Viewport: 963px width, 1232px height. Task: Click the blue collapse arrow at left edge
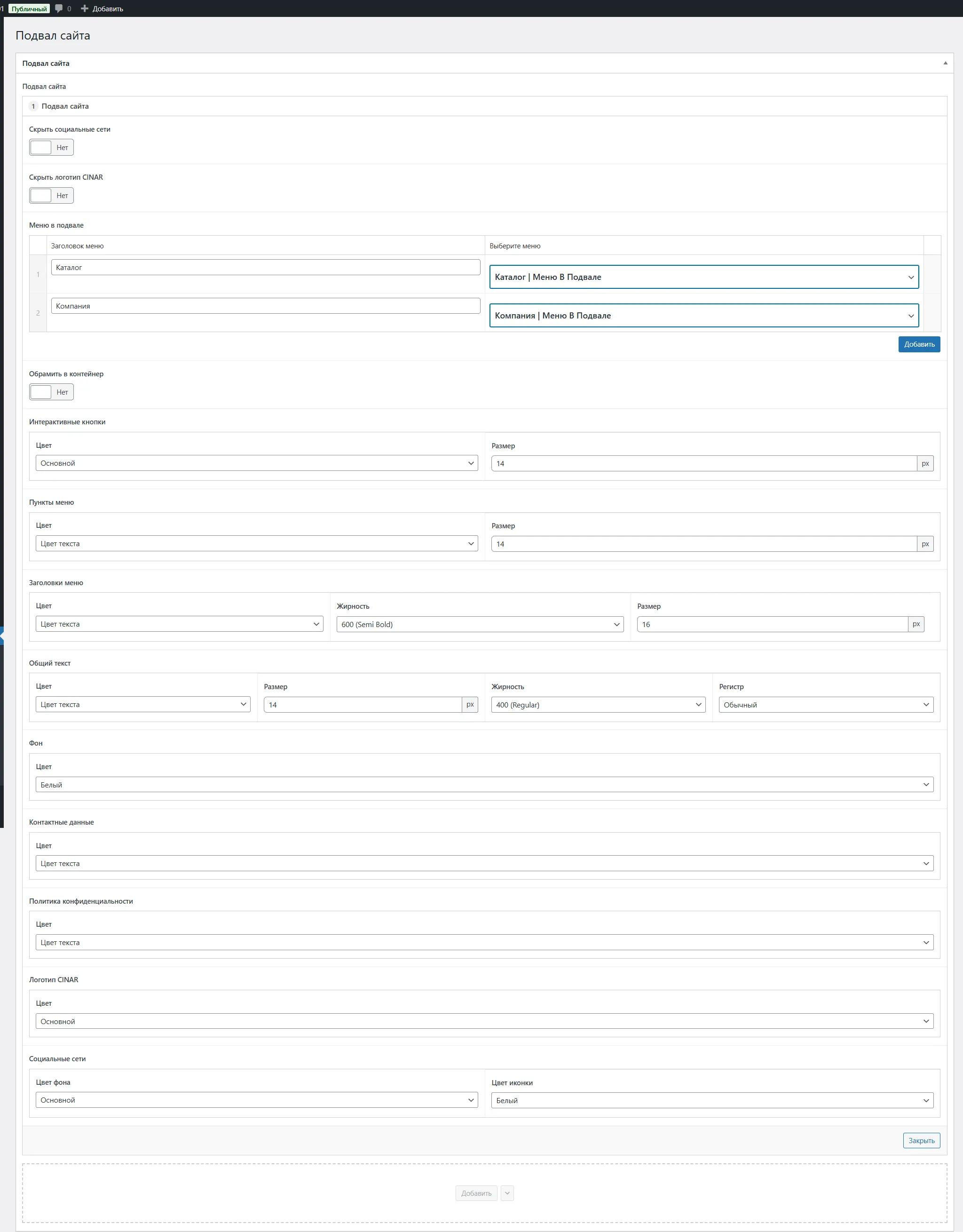2,635
